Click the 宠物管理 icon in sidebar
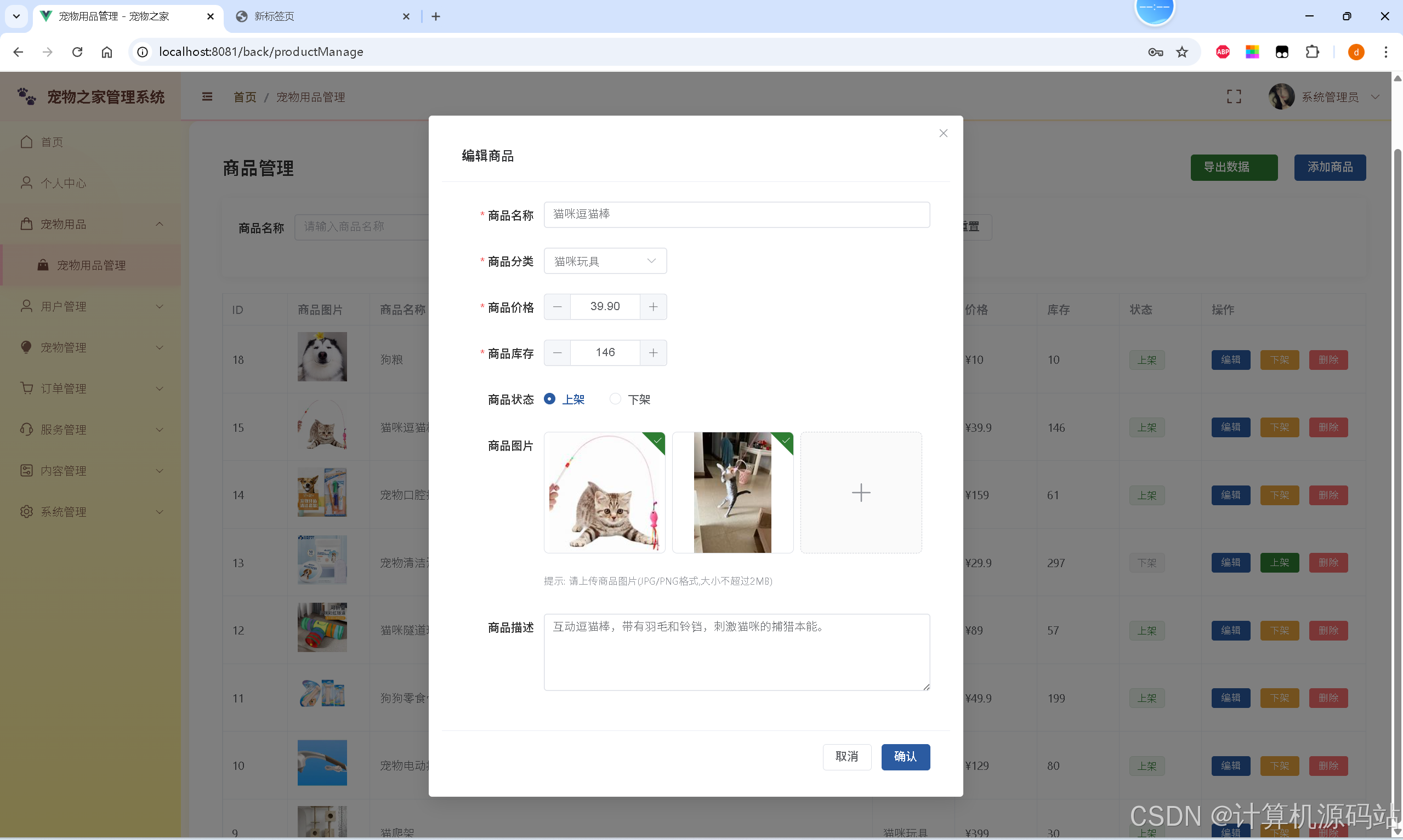Image resolution: width=1403 pixels, height=840 pixels. (27, 347)
